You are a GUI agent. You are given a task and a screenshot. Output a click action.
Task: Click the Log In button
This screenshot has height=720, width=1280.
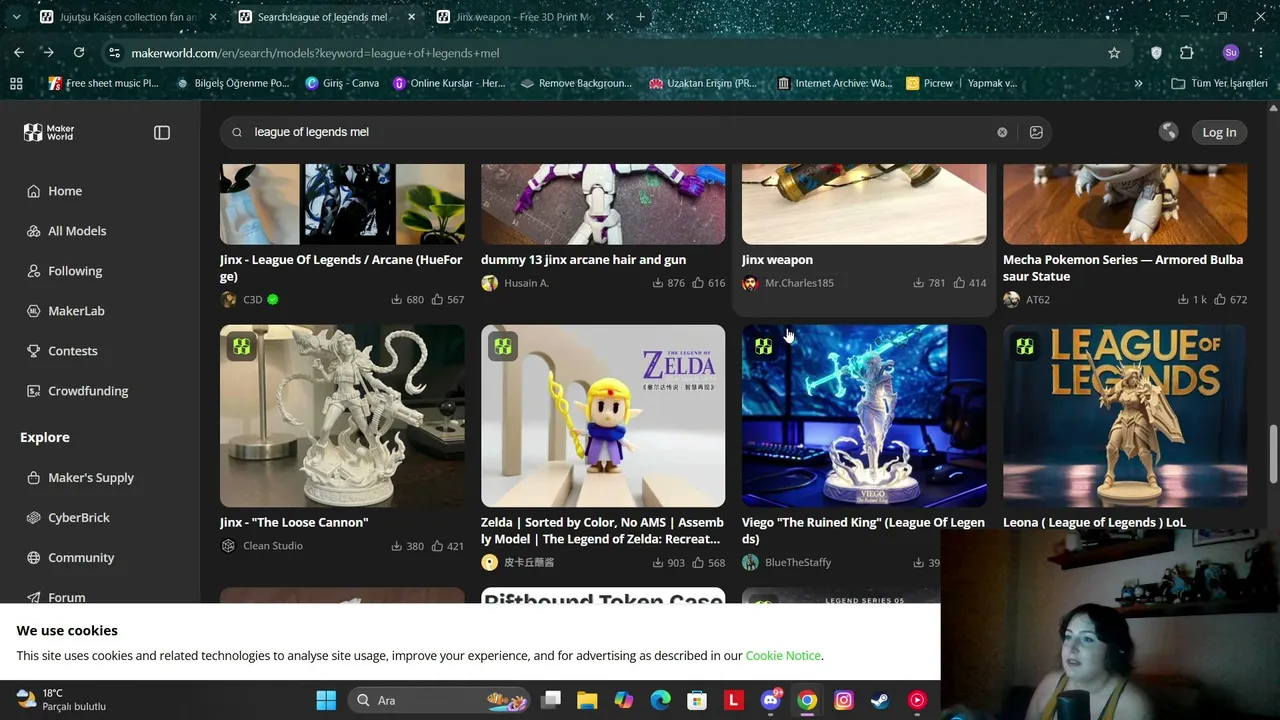click(x=1219, y=132)
